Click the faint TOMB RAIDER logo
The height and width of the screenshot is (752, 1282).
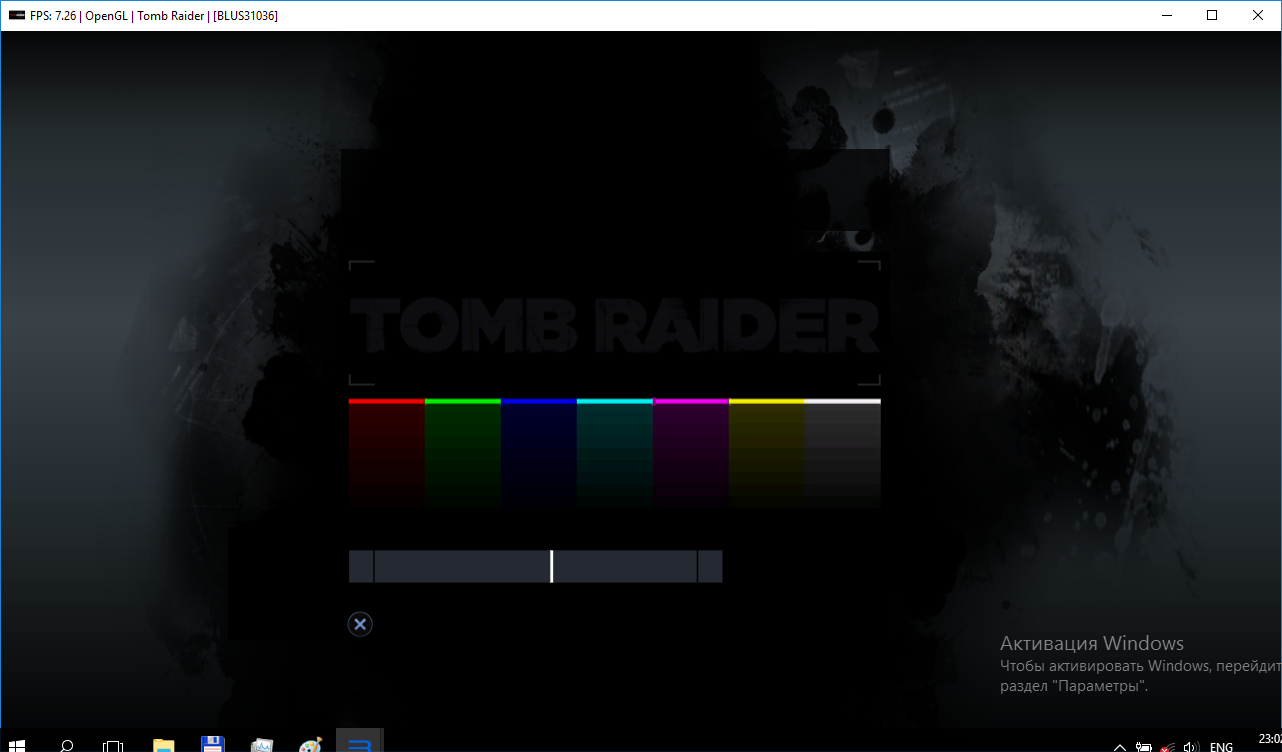614,323
